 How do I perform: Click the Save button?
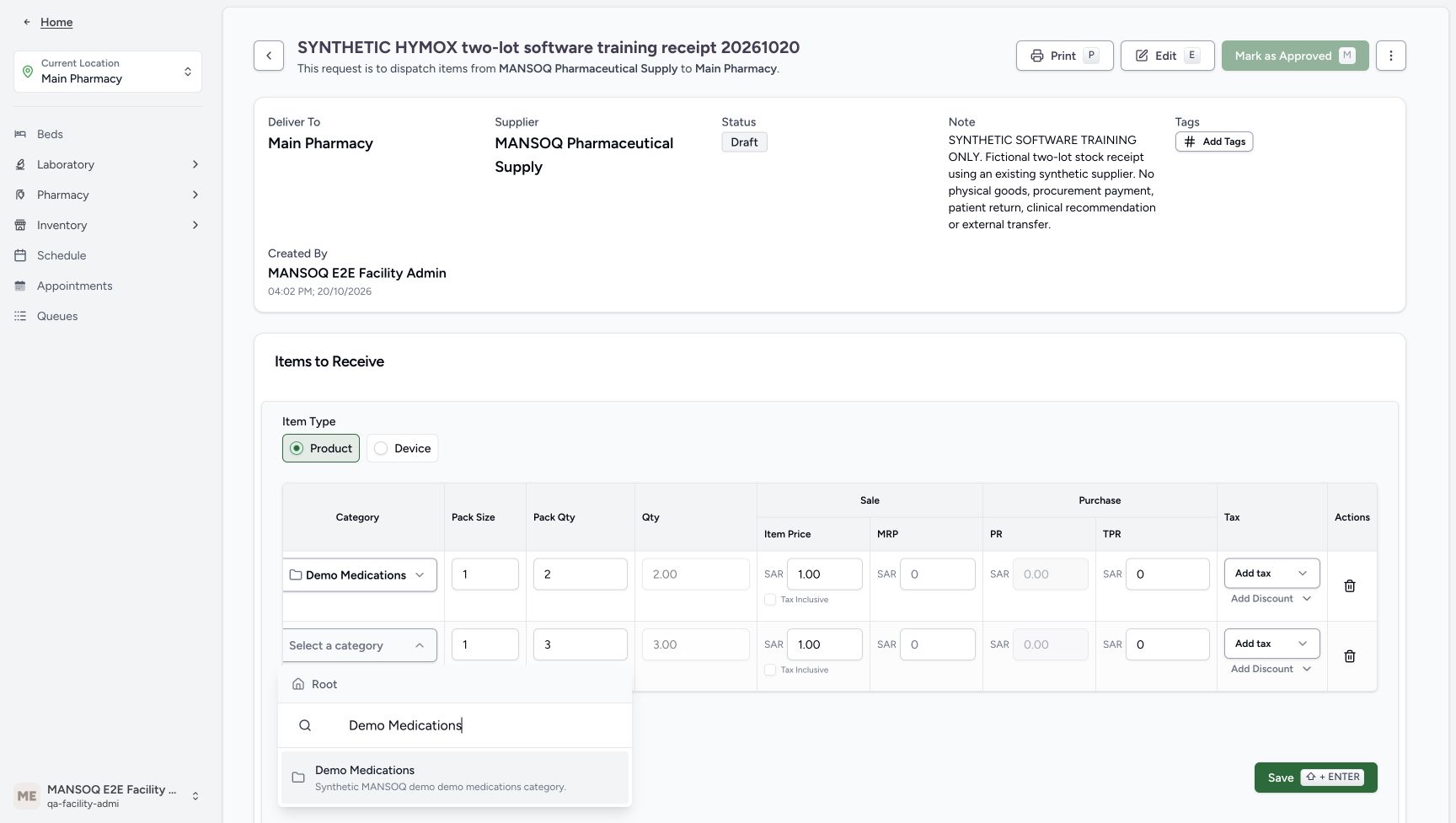1315,778
